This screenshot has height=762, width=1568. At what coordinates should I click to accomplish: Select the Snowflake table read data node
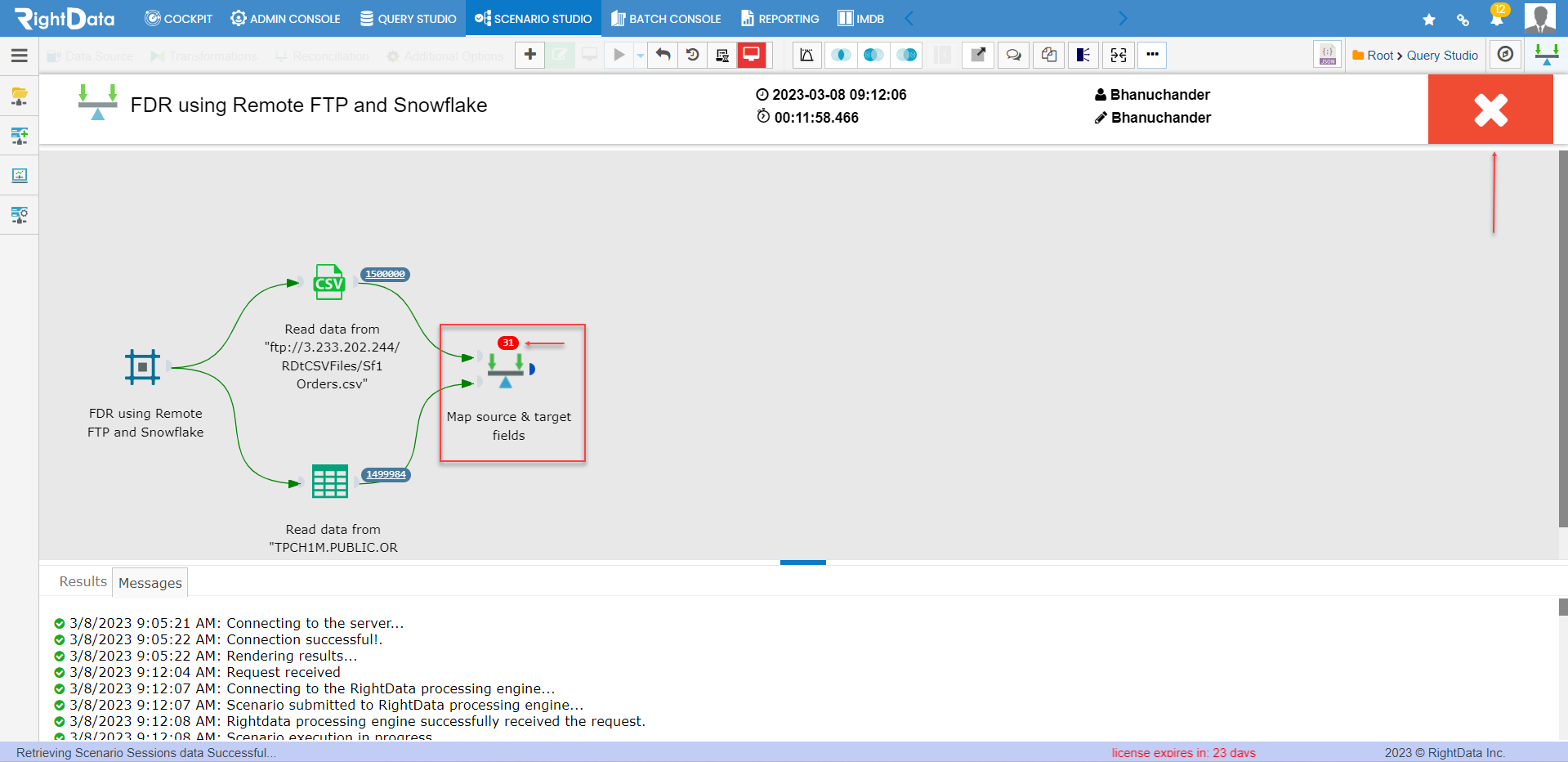[x=330, y=482]
